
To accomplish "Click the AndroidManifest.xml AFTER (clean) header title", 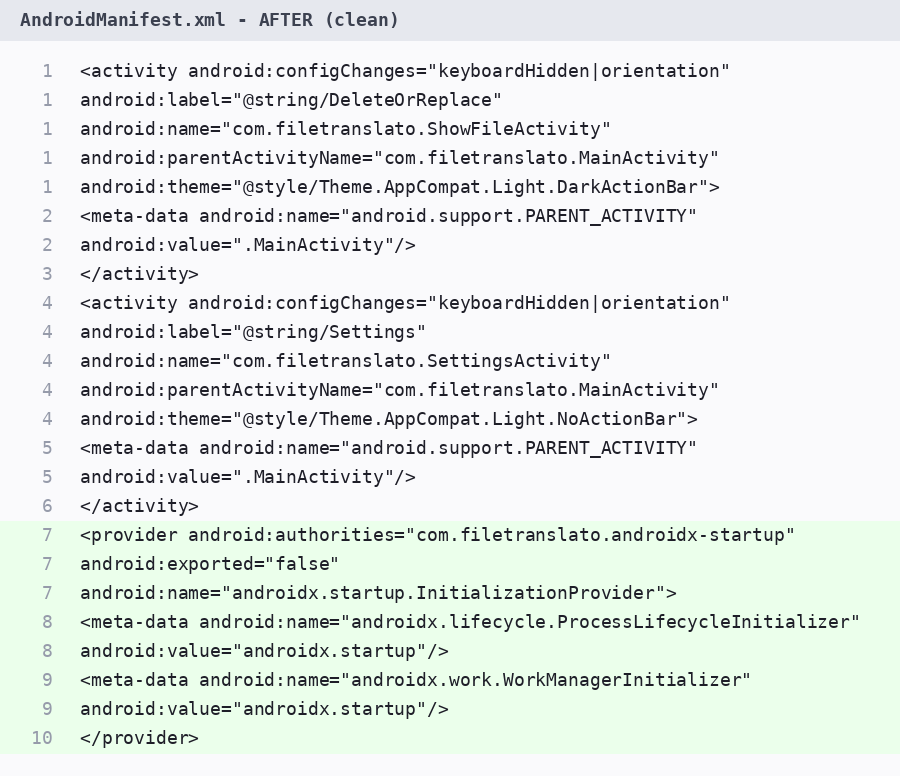I will pyautogui.click(x=210, y=20).
